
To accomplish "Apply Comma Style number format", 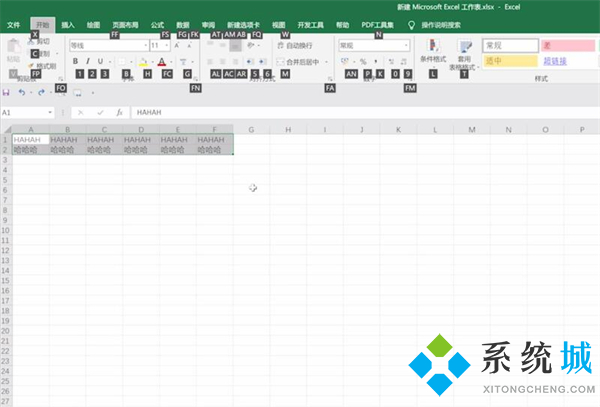I will [x=376, y=61].
